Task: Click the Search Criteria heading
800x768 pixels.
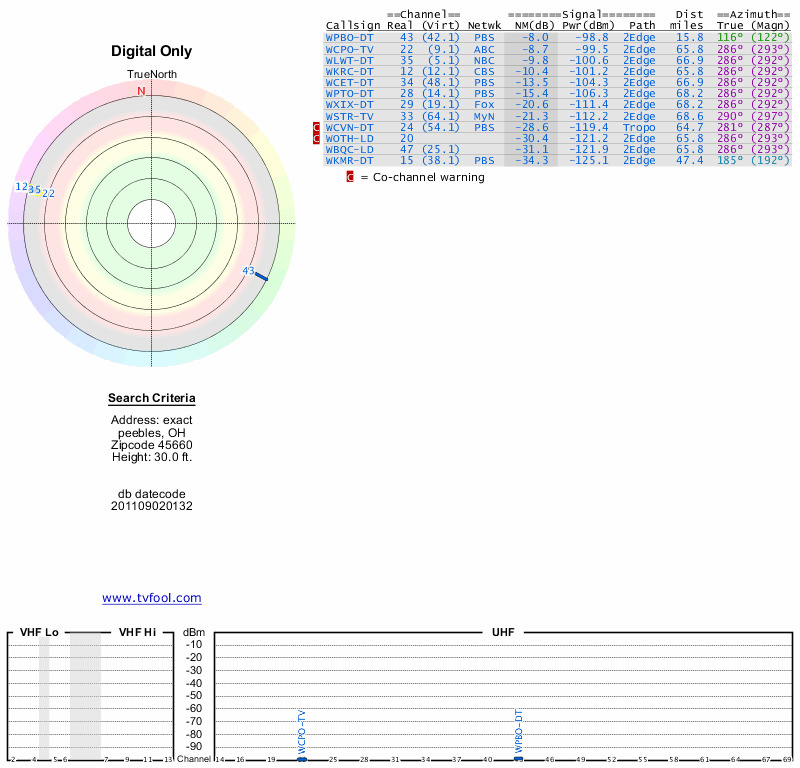Action: (152, 399)
